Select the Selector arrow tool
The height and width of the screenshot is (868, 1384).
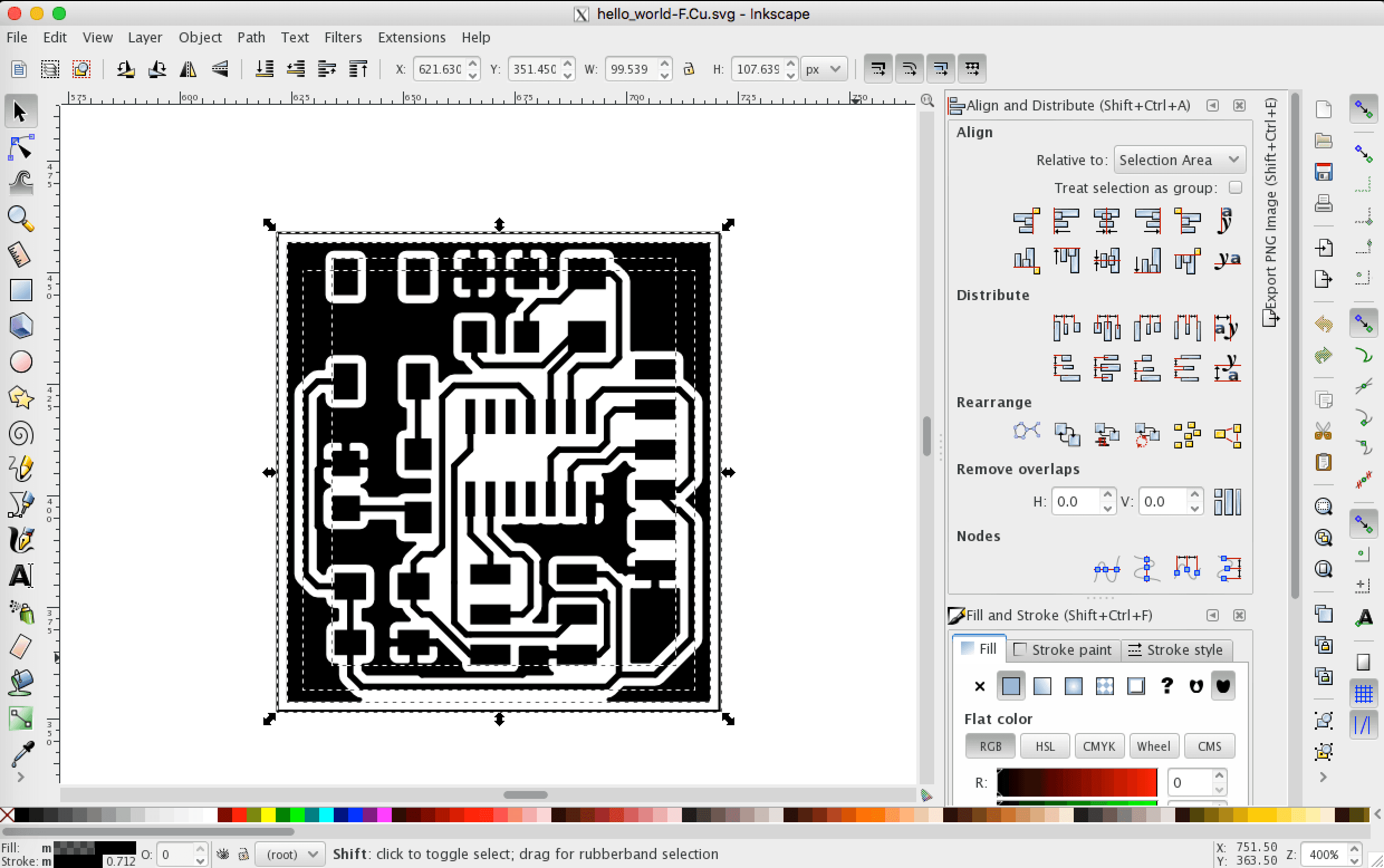pos(21,112)
